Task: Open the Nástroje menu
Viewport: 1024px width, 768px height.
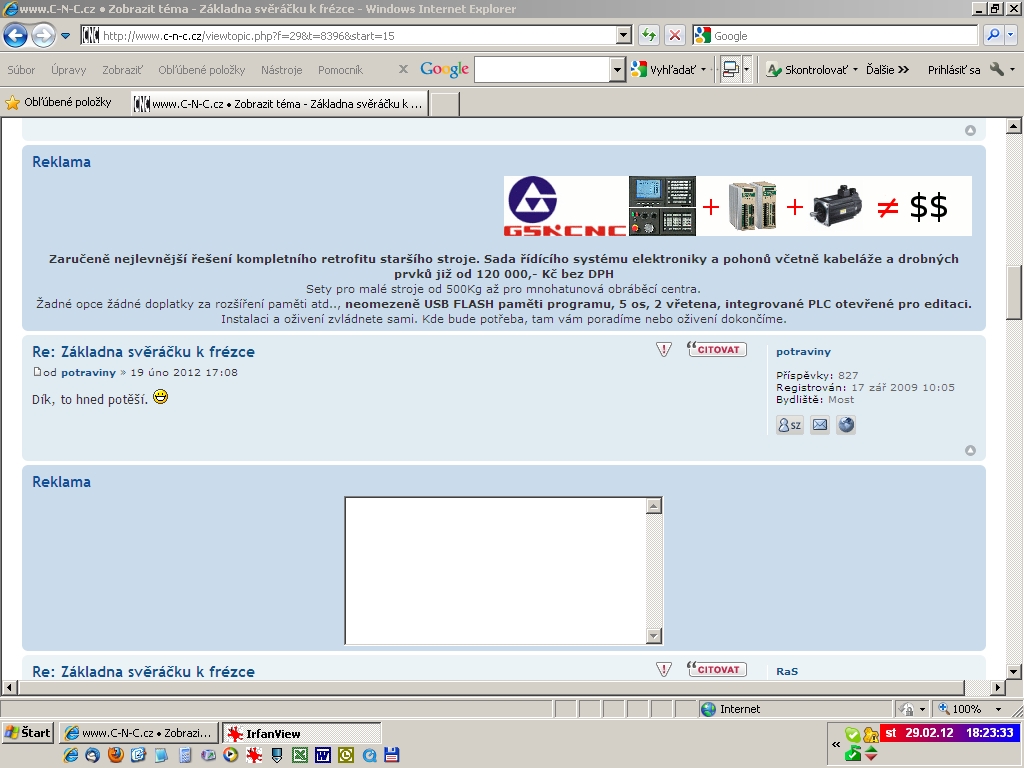Action: tap(281, 70)
